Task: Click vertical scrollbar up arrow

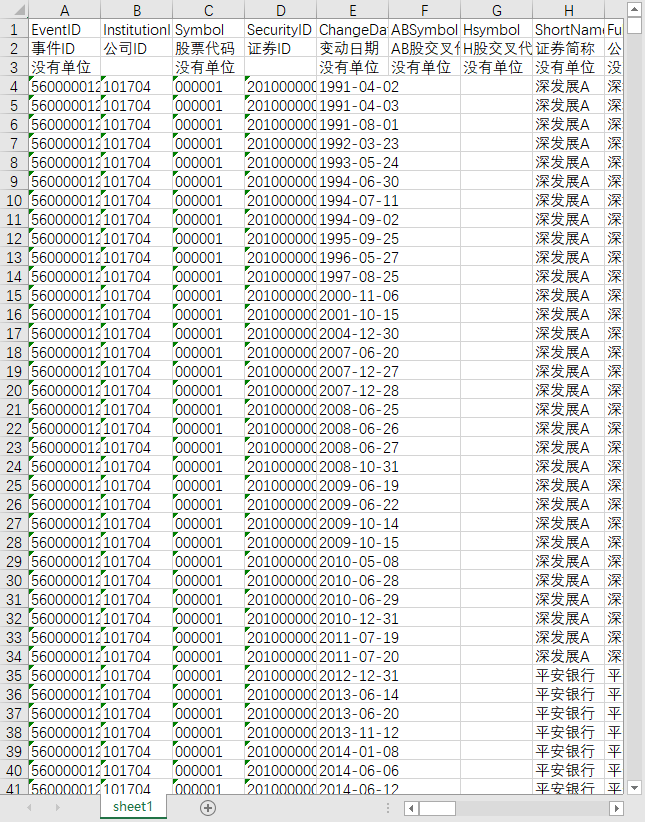Action: (634, 8)
